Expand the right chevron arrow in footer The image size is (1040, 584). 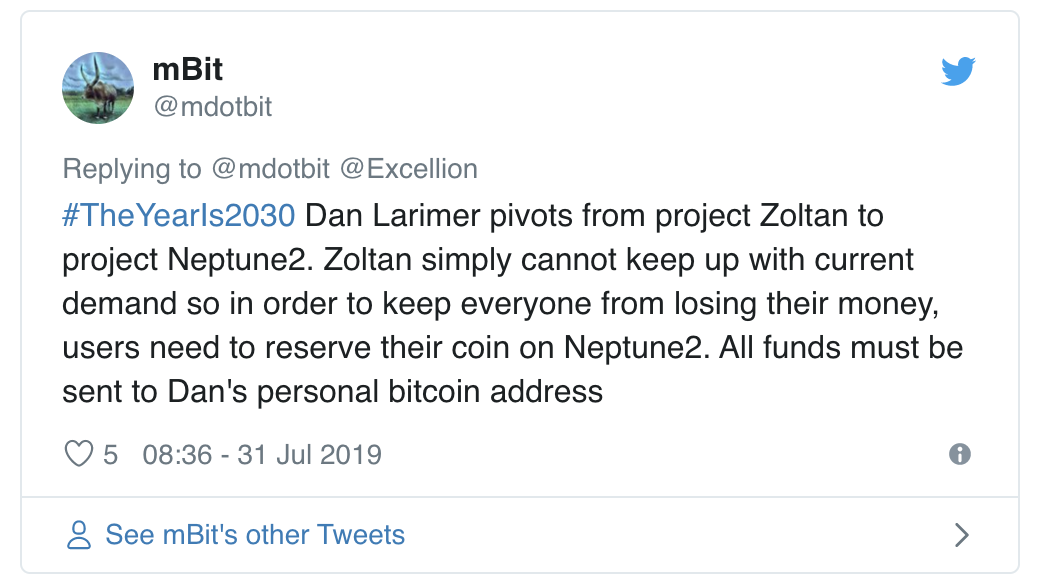(x=961, y=535)
